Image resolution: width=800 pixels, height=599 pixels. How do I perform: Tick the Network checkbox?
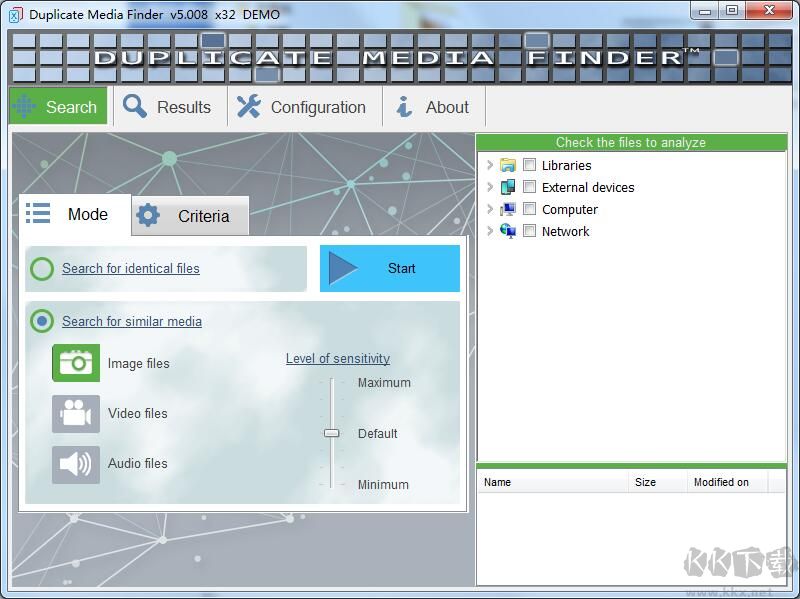point(530,231)
